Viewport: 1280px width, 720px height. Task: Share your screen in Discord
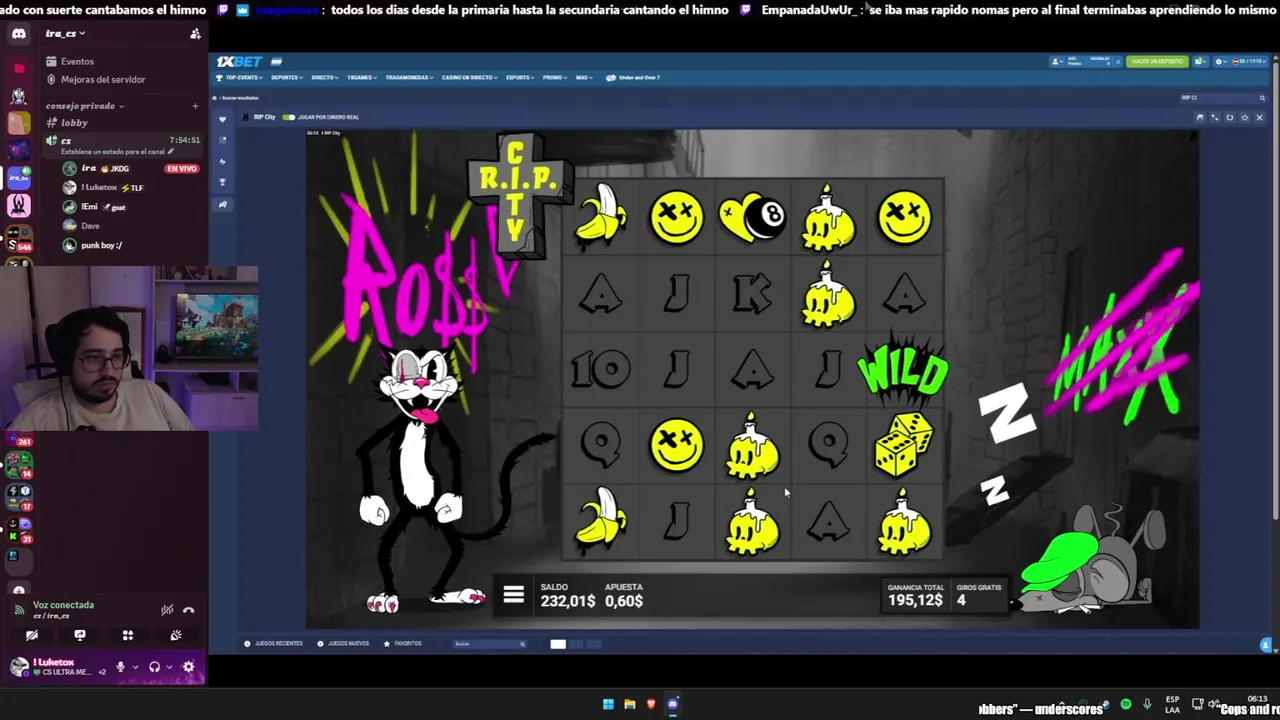tap(80, 635)
